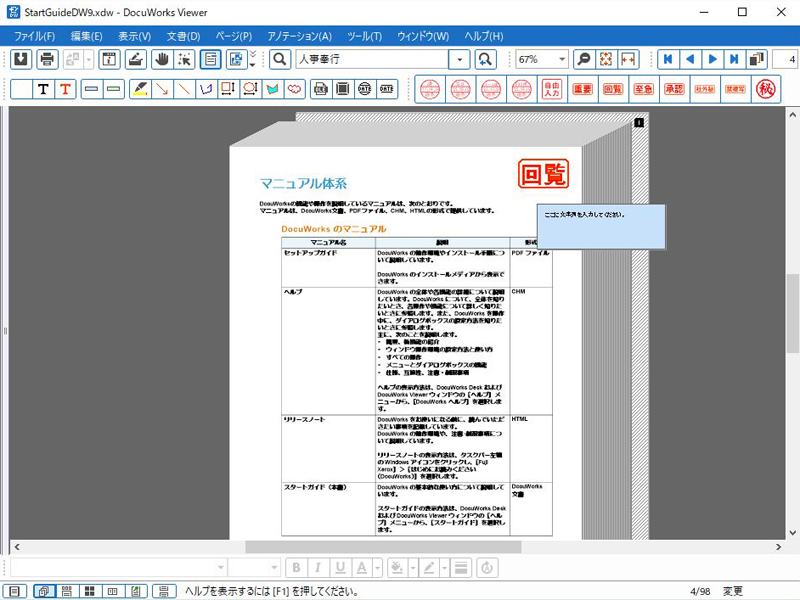Click the blue sticky note on page

pyautogui.click(x=601, y=227)
